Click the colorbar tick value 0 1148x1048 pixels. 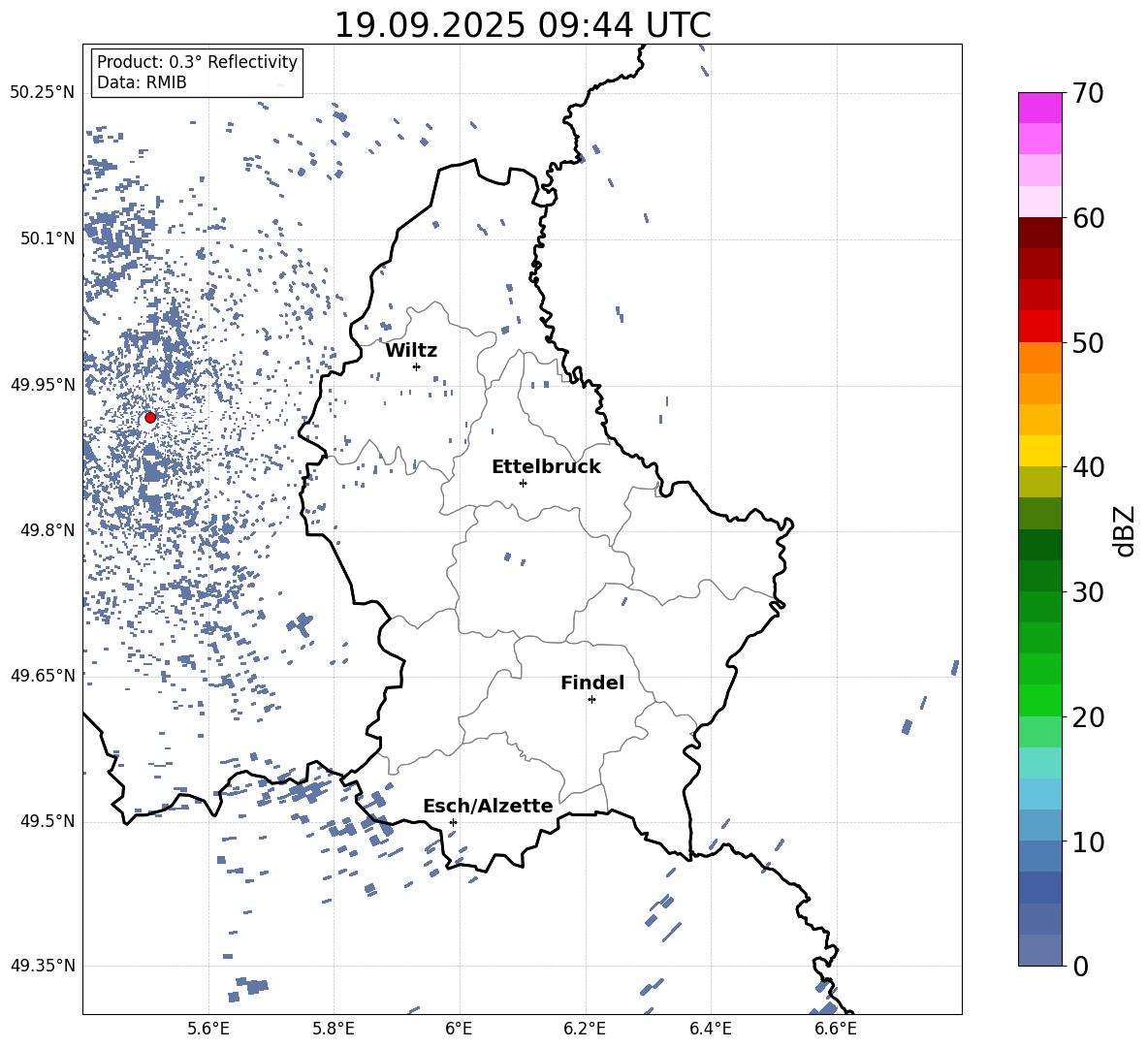tap(1080, 966)
